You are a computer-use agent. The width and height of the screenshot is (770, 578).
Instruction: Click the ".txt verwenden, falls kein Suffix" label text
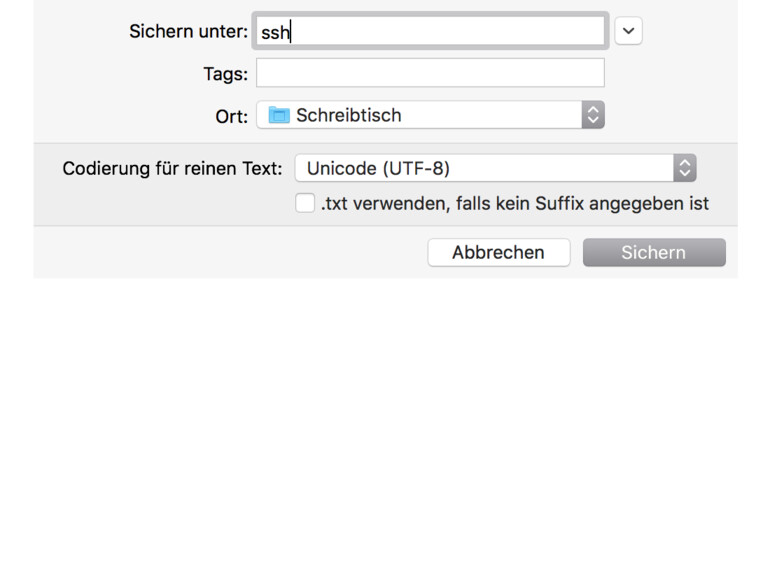514,203
